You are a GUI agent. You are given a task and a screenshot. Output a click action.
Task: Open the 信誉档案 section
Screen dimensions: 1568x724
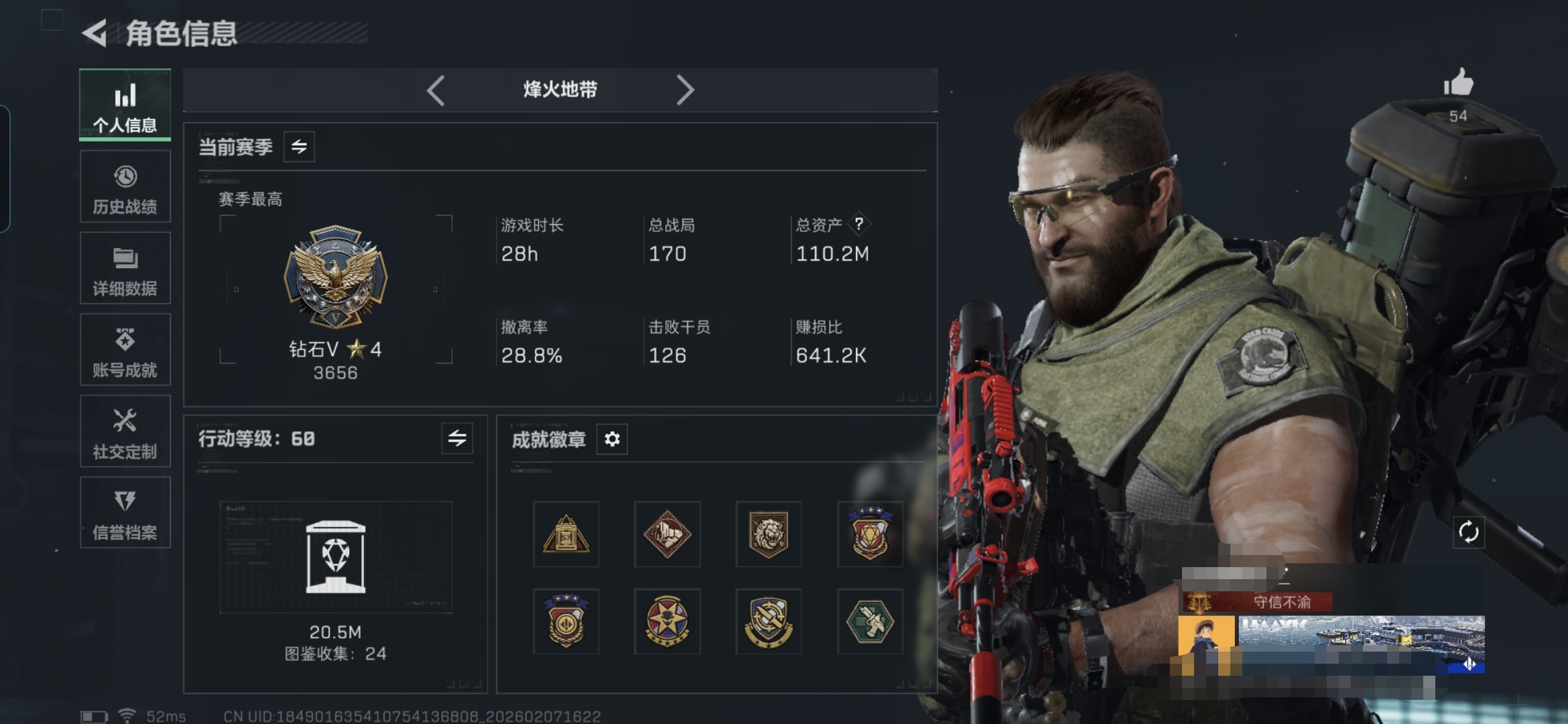(125, 513)
